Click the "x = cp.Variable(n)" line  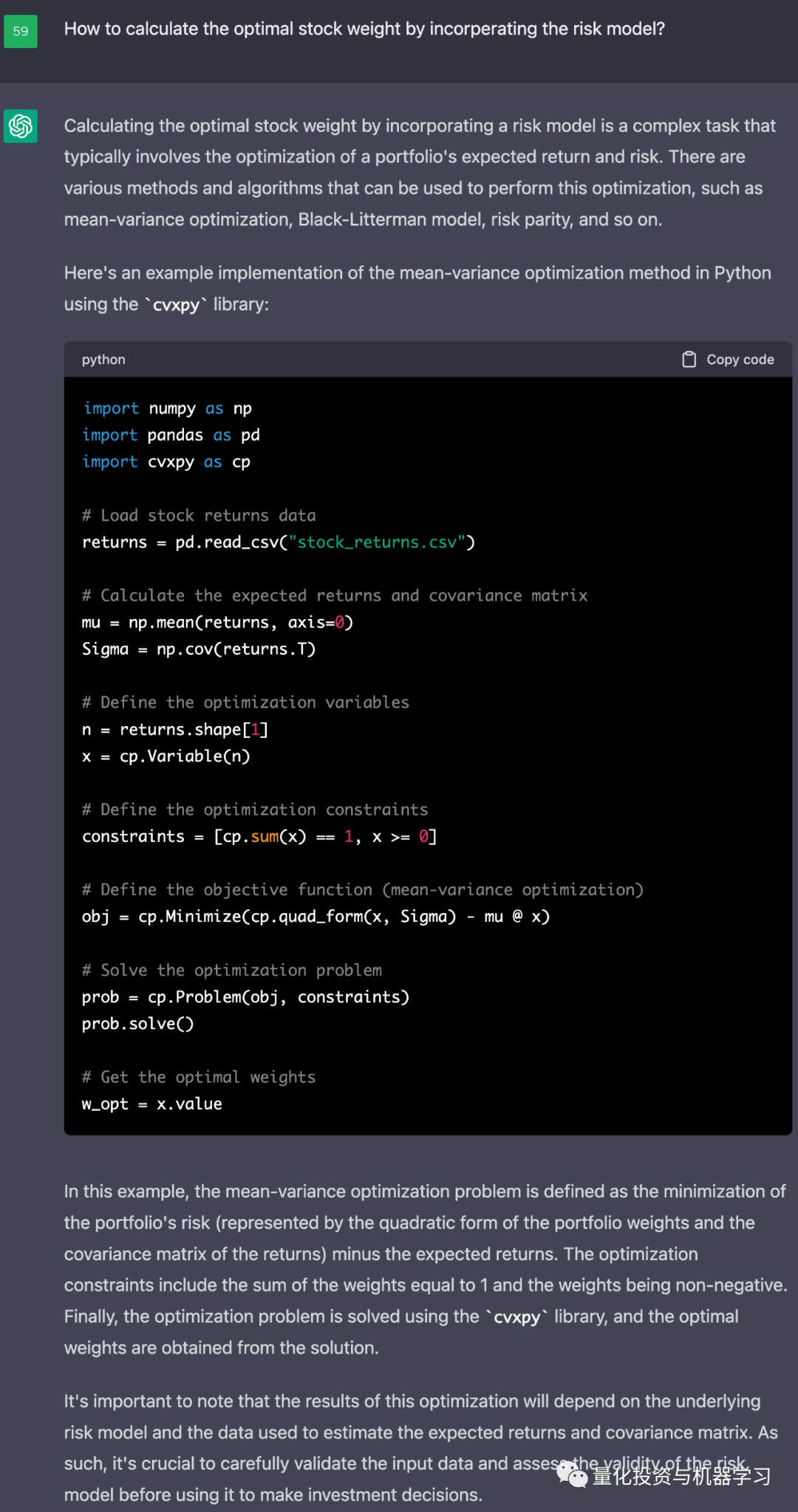click(x=166, y=756)
